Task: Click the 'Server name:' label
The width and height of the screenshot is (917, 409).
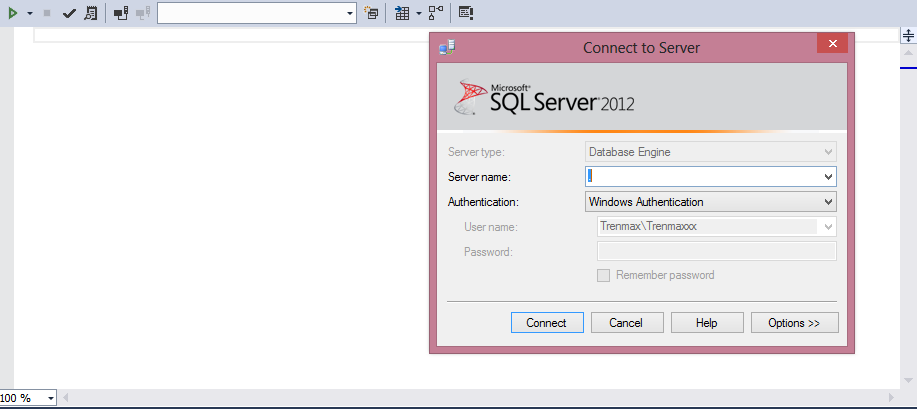Action: (x=479, y=177)
